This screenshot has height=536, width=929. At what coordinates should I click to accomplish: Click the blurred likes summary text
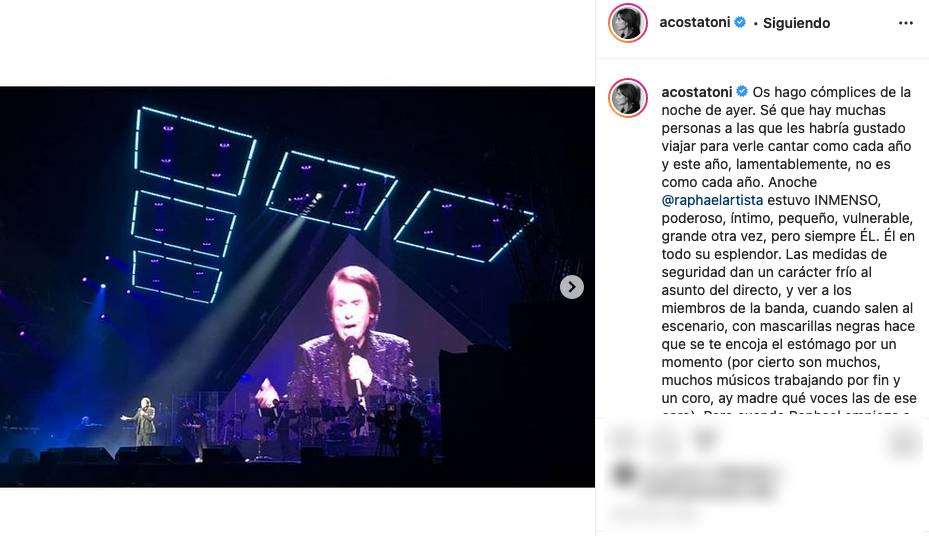[710, 481]
